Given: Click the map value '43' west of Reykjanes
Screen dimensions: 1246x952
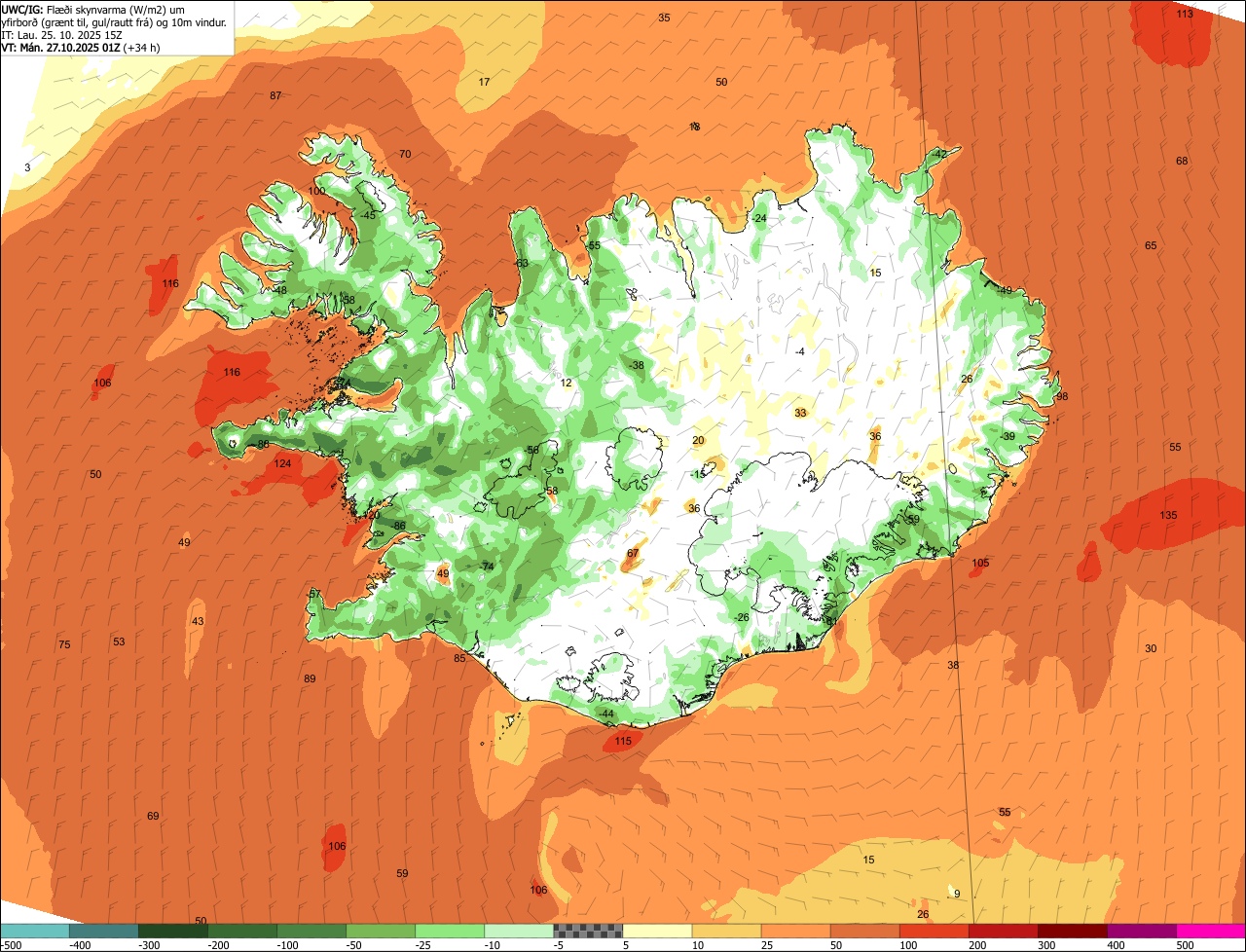Looking at the screenshot, I should click(x=198, y=621).
